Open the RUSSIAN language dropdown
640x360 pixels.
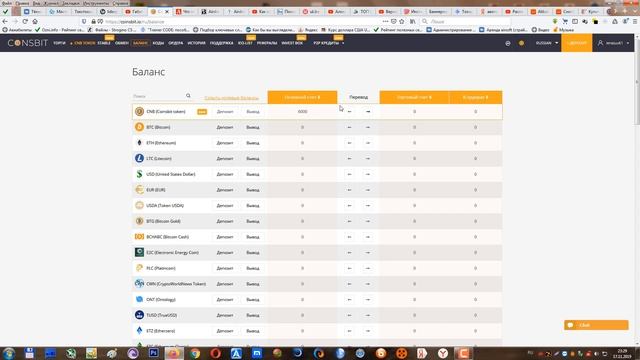point(547,43)
